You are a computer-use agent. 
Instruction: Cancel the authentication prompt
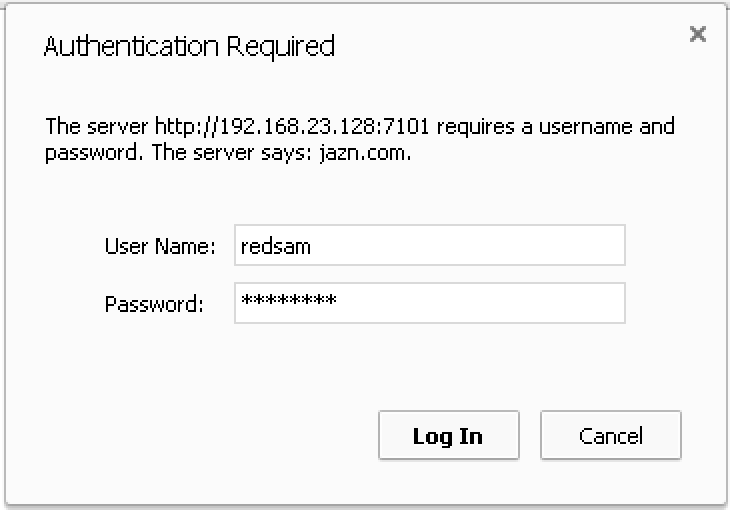(x=611, y=435)
